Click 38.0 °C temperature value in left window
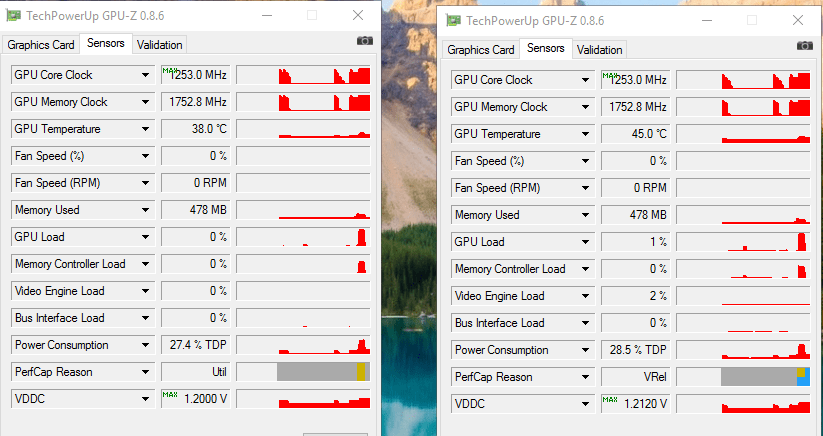 coord(196,129)
